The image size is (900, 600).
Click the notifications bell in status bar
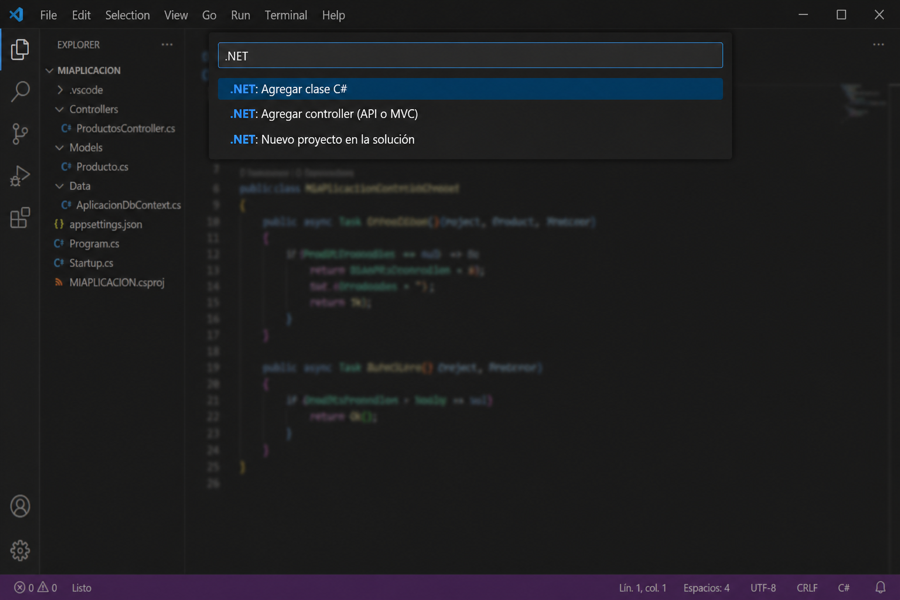tap(880, 587)
